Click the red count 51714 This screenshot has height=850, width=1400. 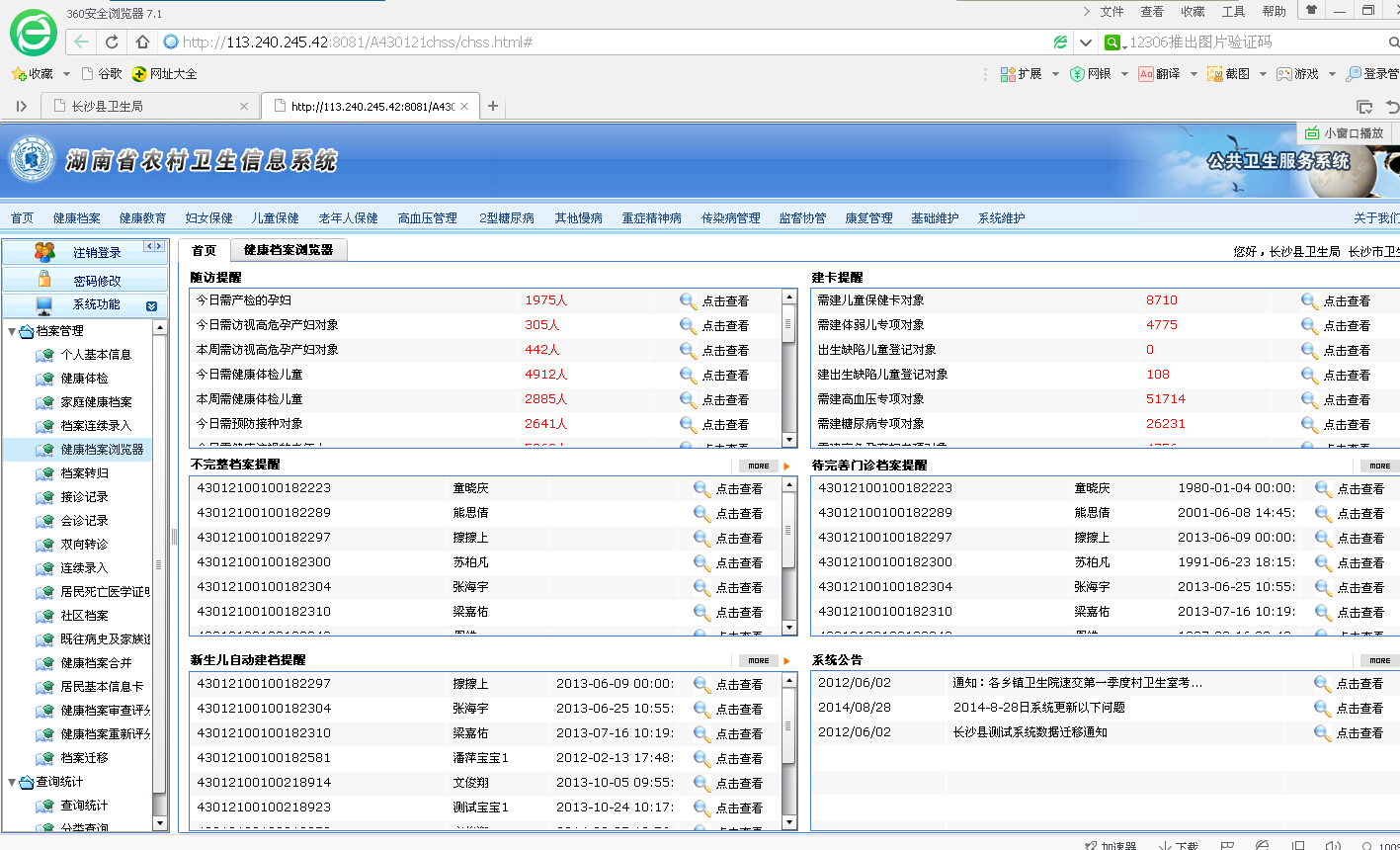pyautogui.click(x=1166, y=399)
